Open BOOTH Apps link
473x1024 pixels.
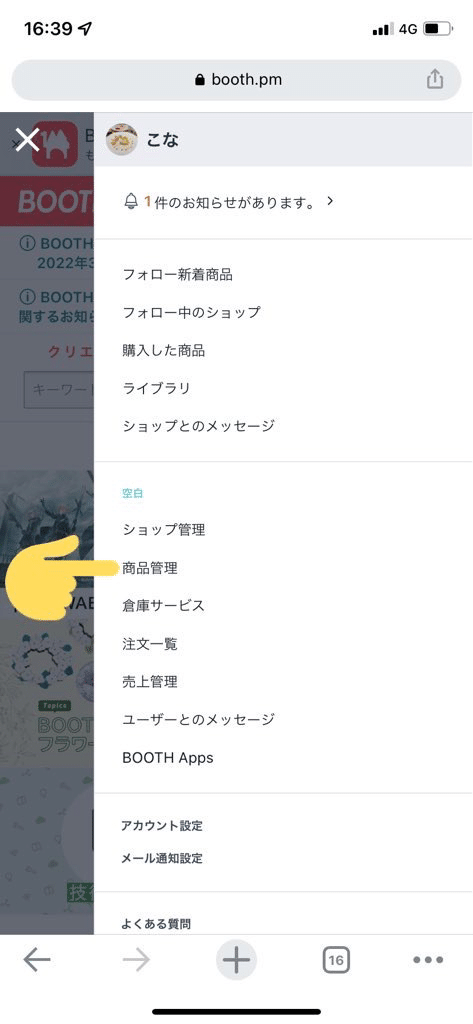[168, 758]
